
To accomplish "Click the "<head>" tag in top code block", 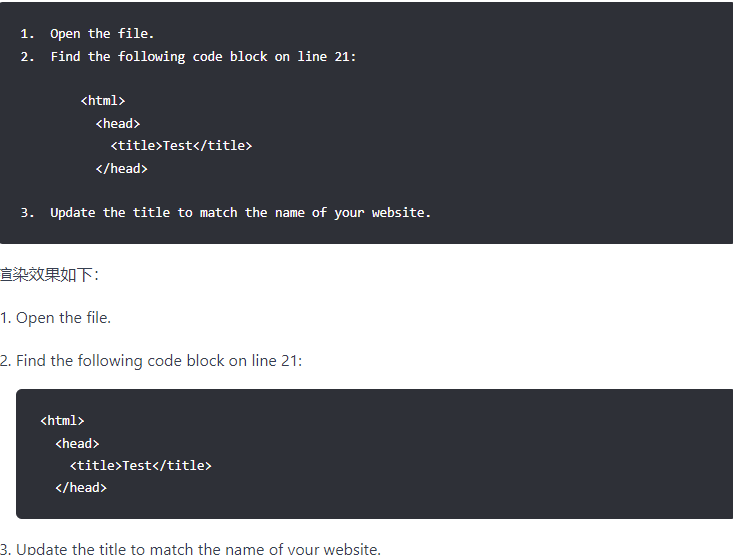I will [118, 124].
